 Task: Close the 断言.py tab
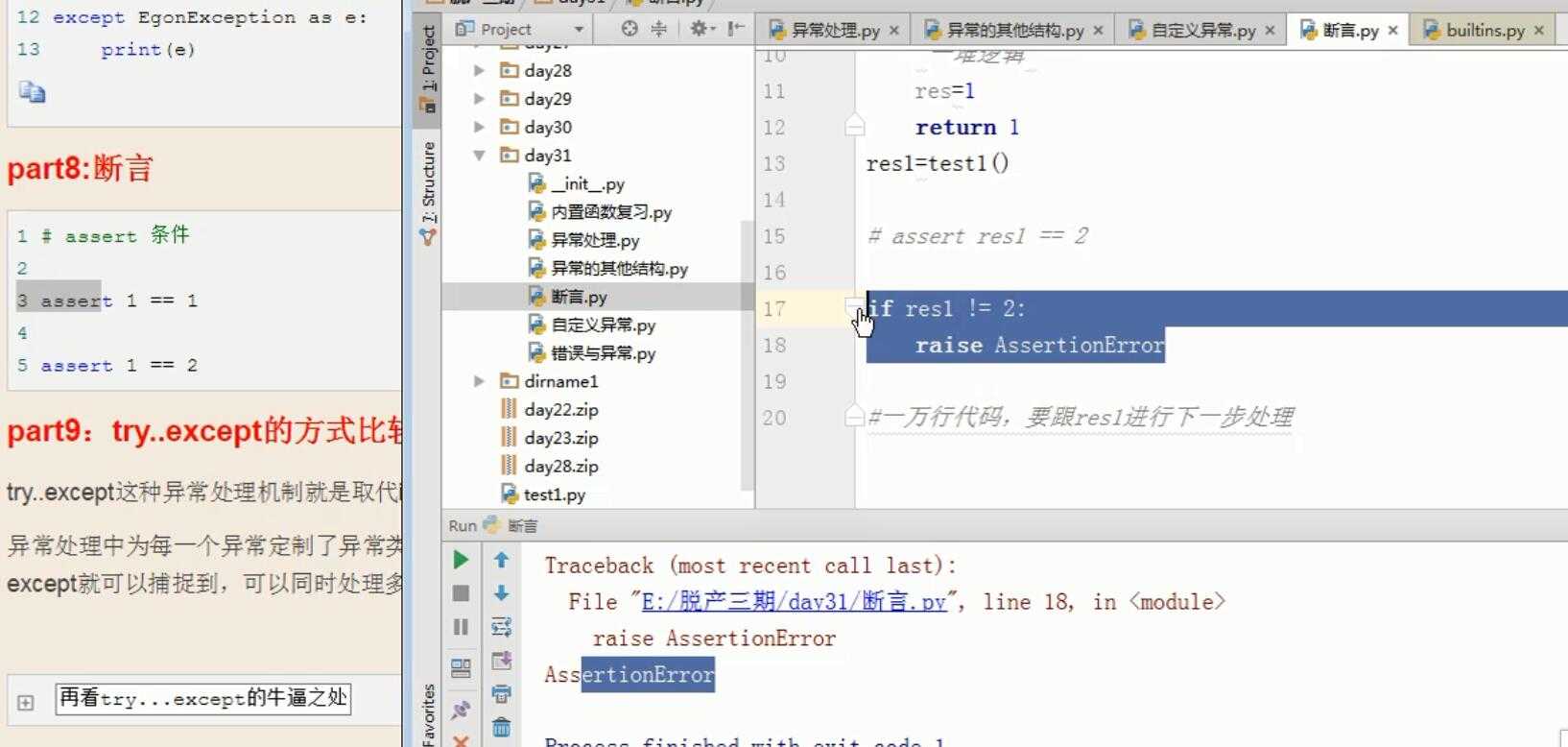click(1393, 31)
